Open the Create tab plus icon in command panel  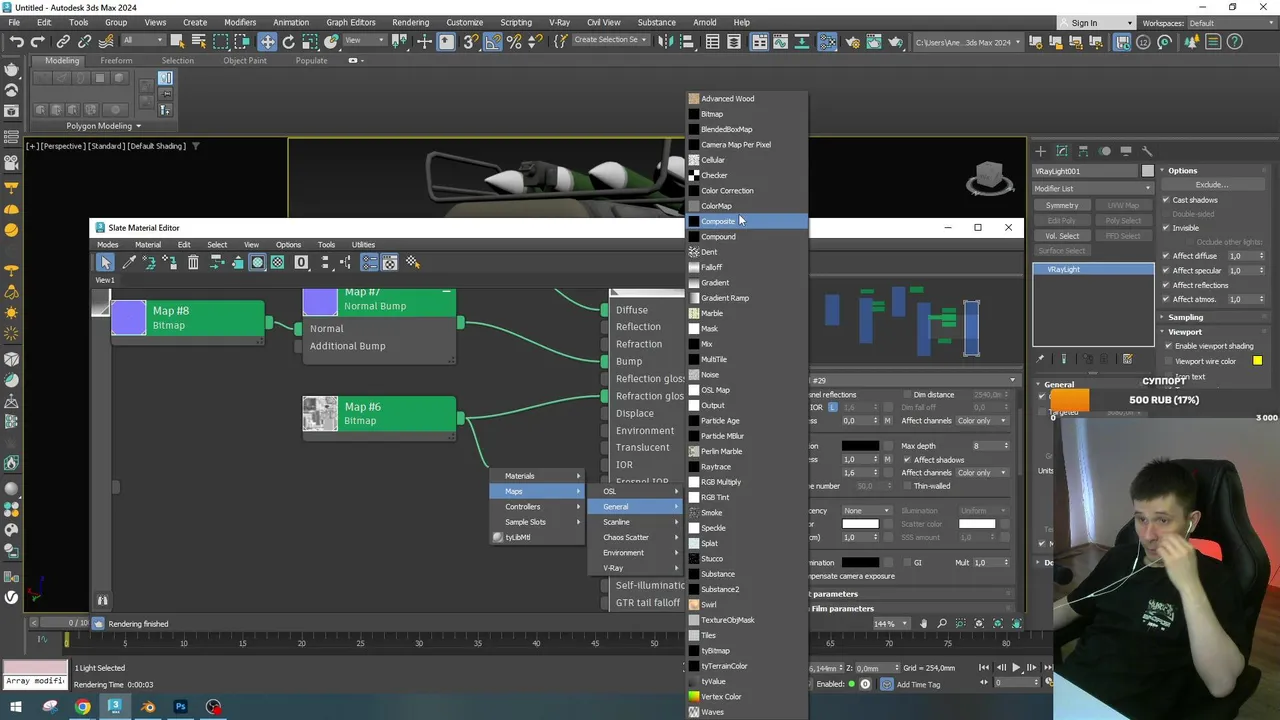(x=1040, y=151)
